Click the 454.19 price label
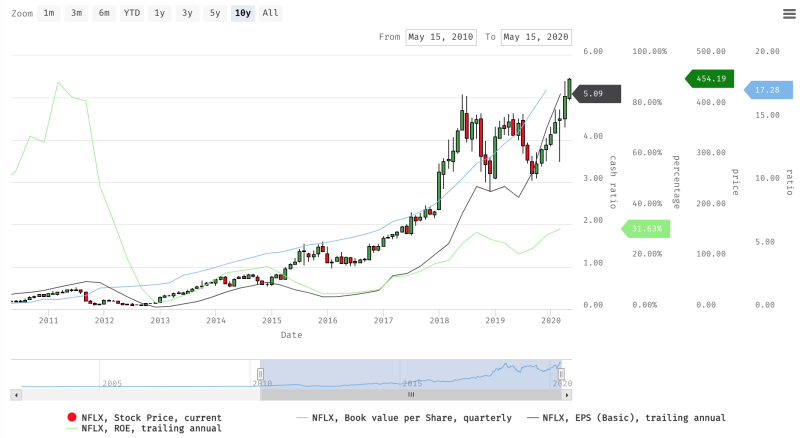The image size is (800, 438). [x=710, y=79]
